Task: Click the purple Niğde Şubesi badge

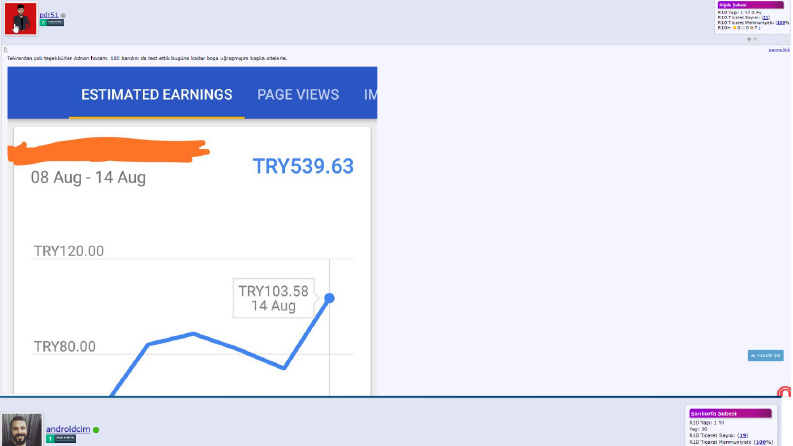Action: (x=751, y=5)
